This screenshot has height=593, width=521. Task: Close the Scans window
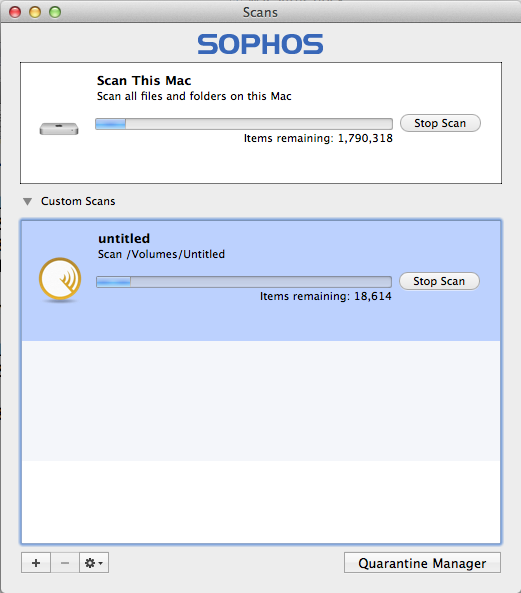coord(15,12)
